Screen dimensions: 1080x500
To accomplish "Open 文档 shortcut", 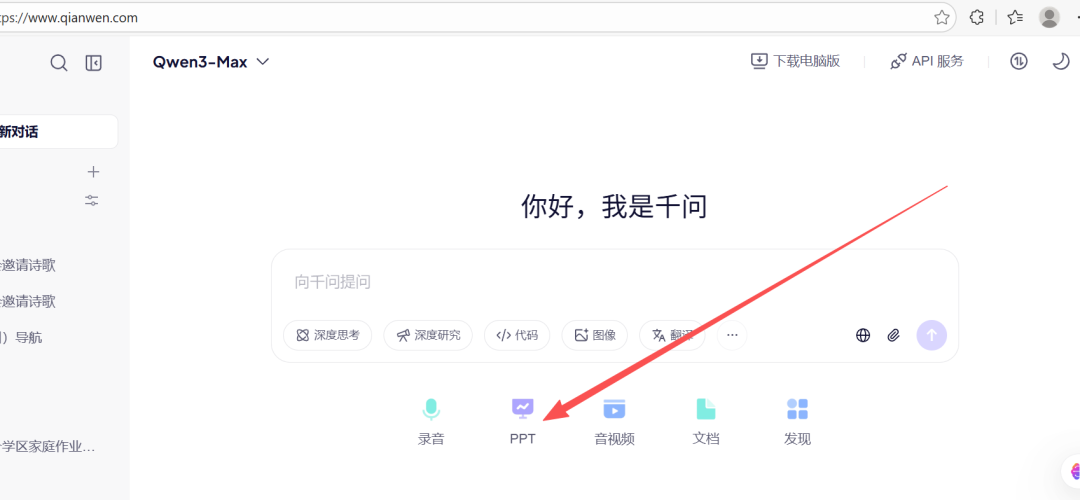I will click(x=706, y=421).
